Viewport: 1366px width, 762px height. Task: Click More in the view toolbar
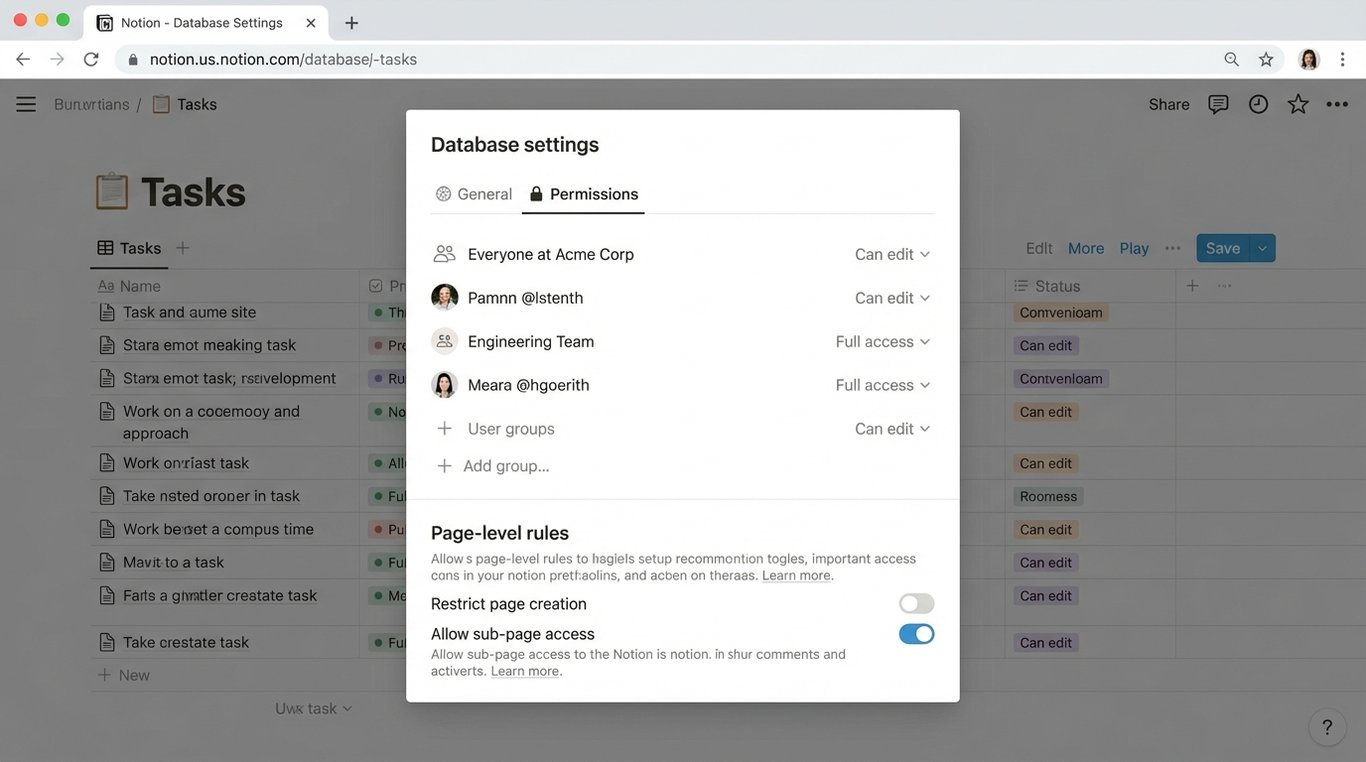(1086, 248)
